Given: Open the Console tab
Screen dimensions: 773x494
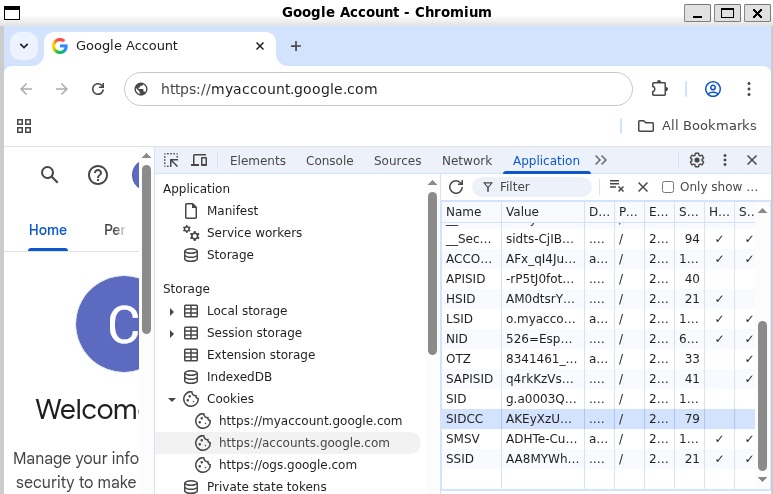Looking at the screenshot, I should click(x=329, y=160).
